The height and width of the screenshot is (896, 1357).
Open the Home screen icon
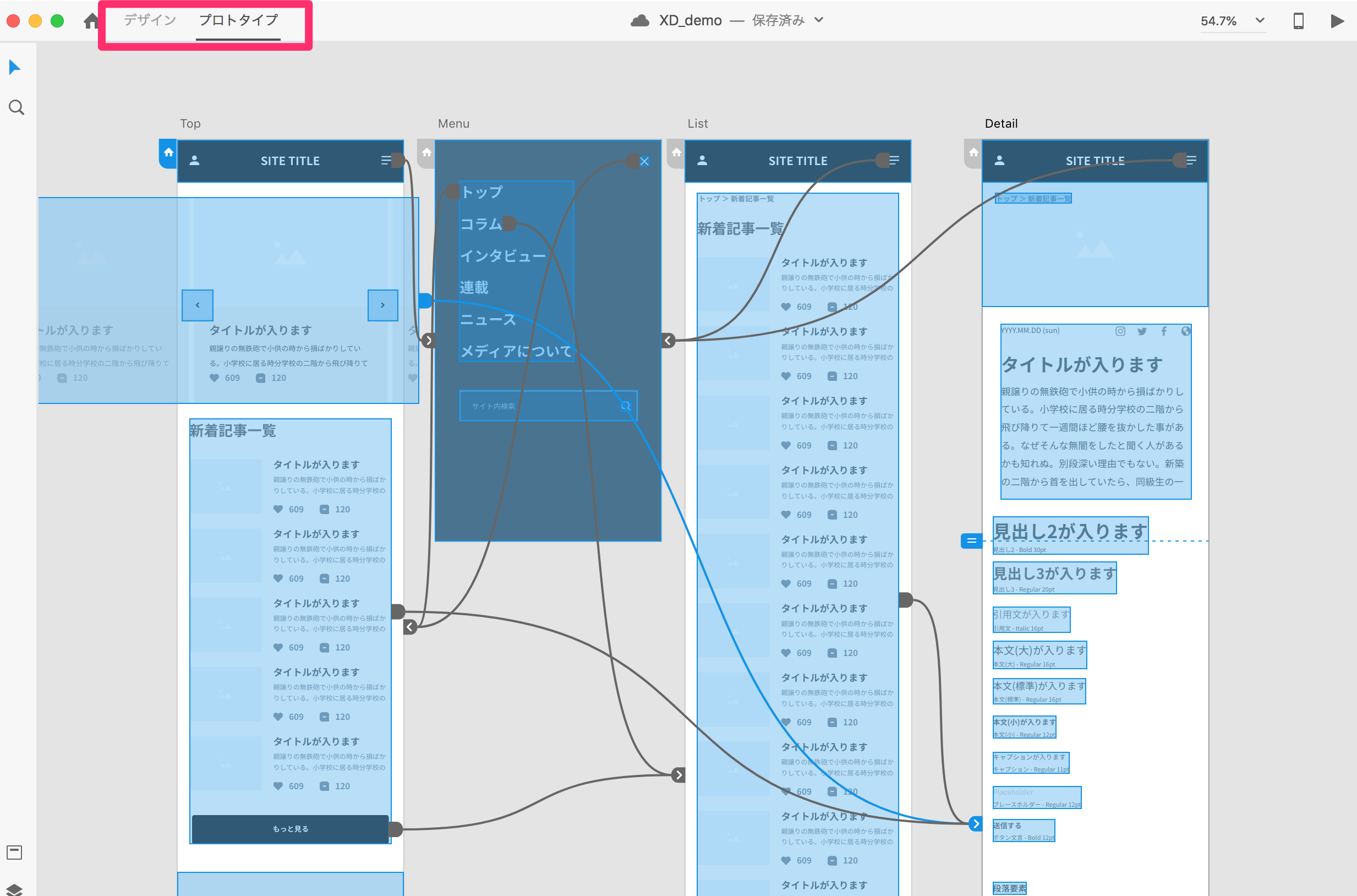tap(91, 21)
